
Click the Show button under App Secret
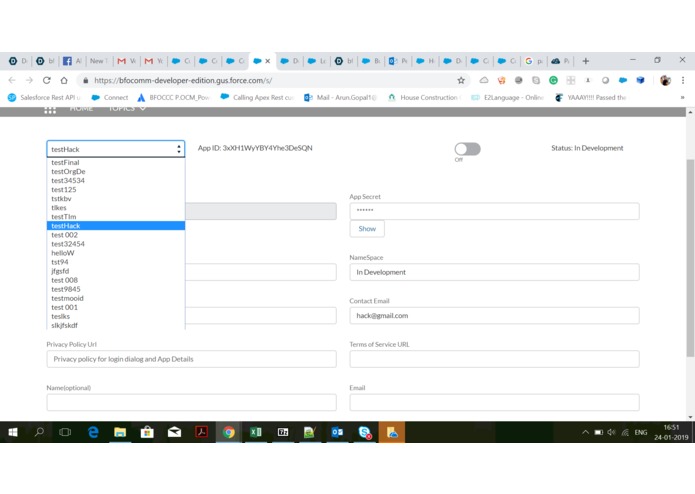pyautogui.click(x=367, y=229)
